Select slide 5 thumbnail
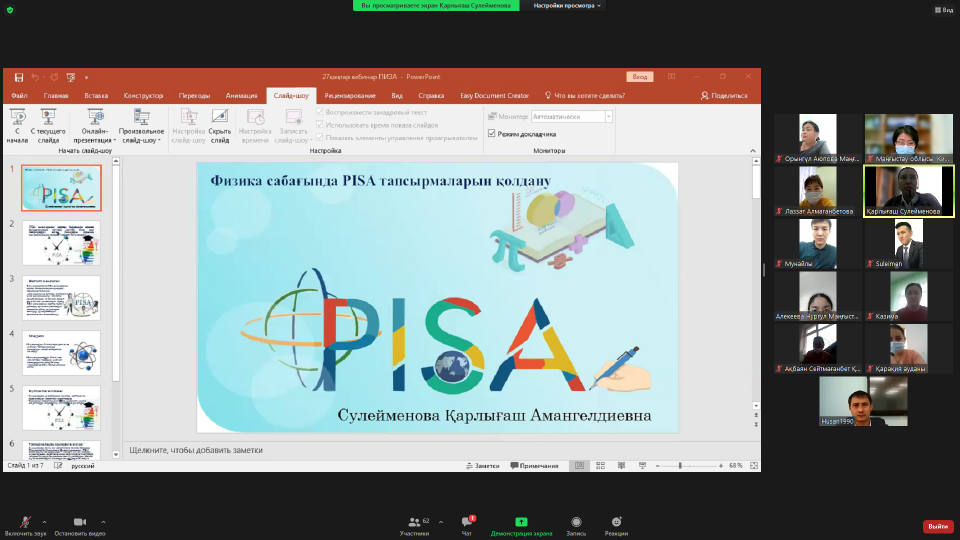 click(61, 408)
